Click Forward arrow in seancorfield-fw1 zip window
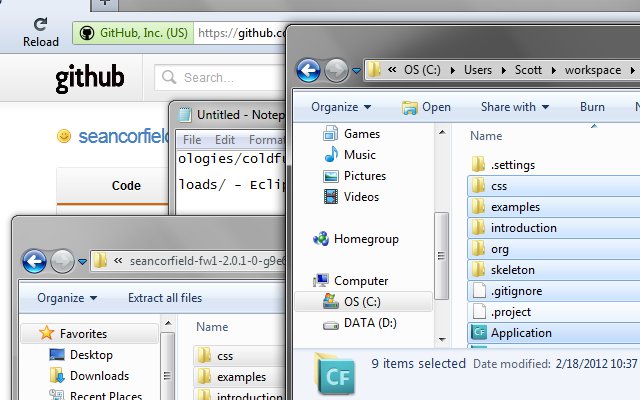The width and height of the screenshot is (640, 400). point(62,261)
